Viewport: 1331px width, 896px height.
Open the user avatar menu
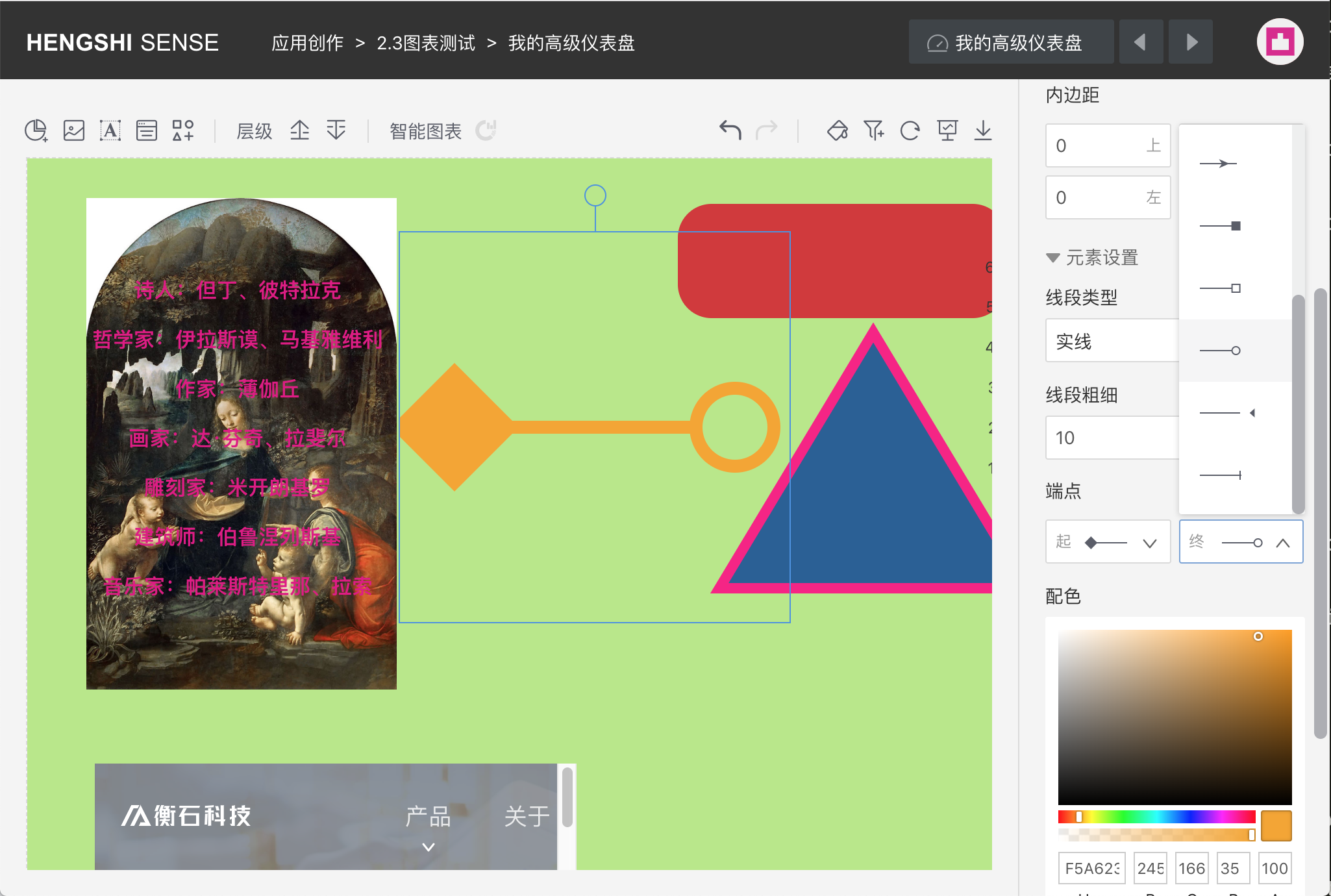coord(1280,42)
